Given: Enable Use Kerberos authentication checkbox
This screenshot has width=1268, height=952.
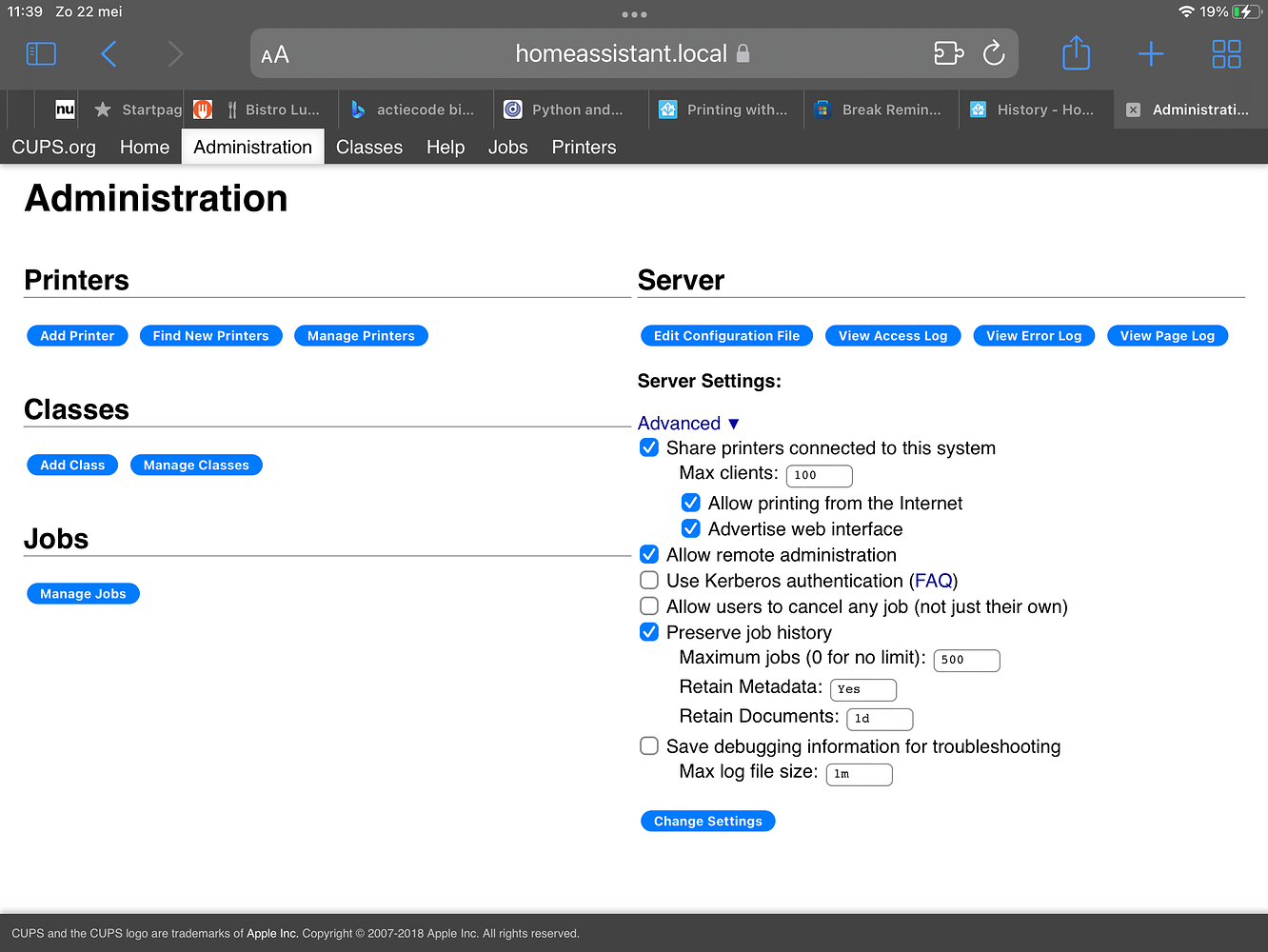Looking at the screenshot, I should (x=649, y=581).
